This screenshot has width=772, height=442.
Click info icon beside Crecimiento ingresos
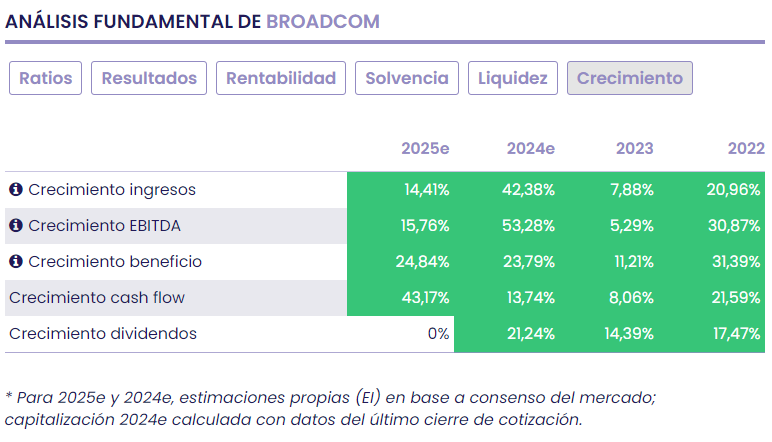(16, 190)
